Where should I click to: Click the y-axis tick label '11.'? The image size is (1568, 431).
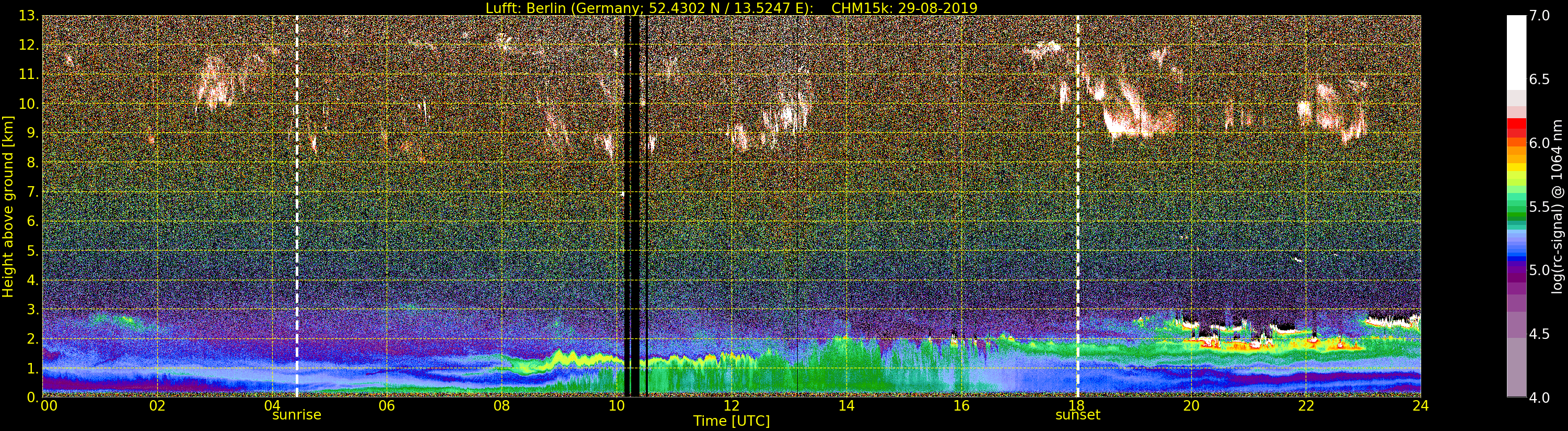coord(29,74)
